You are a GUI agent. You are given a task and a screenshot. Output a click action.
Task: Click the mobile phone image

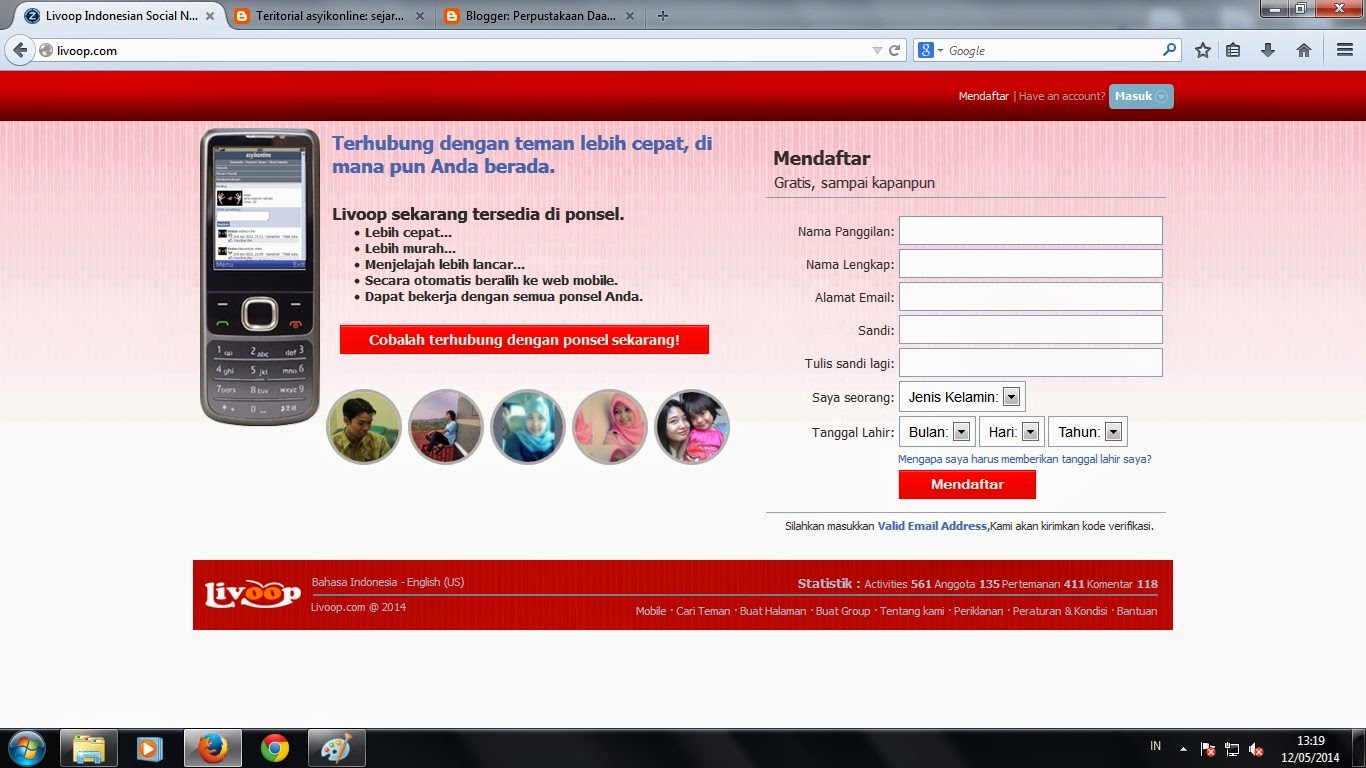(x=259, y=277)
